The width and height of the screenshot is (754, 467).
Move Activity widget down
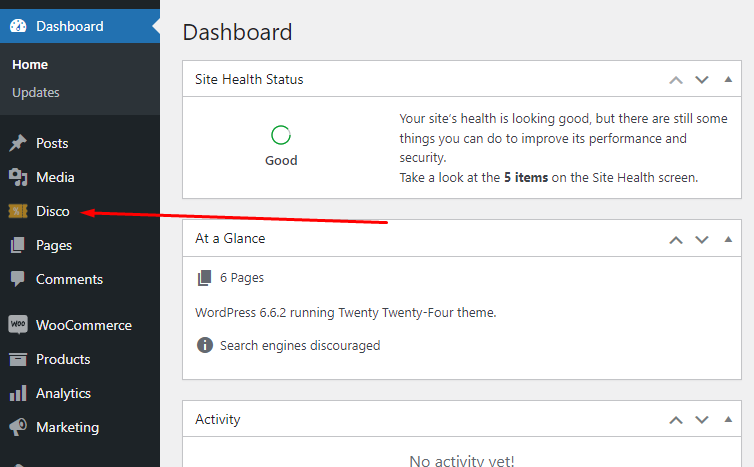coord(702,420)
